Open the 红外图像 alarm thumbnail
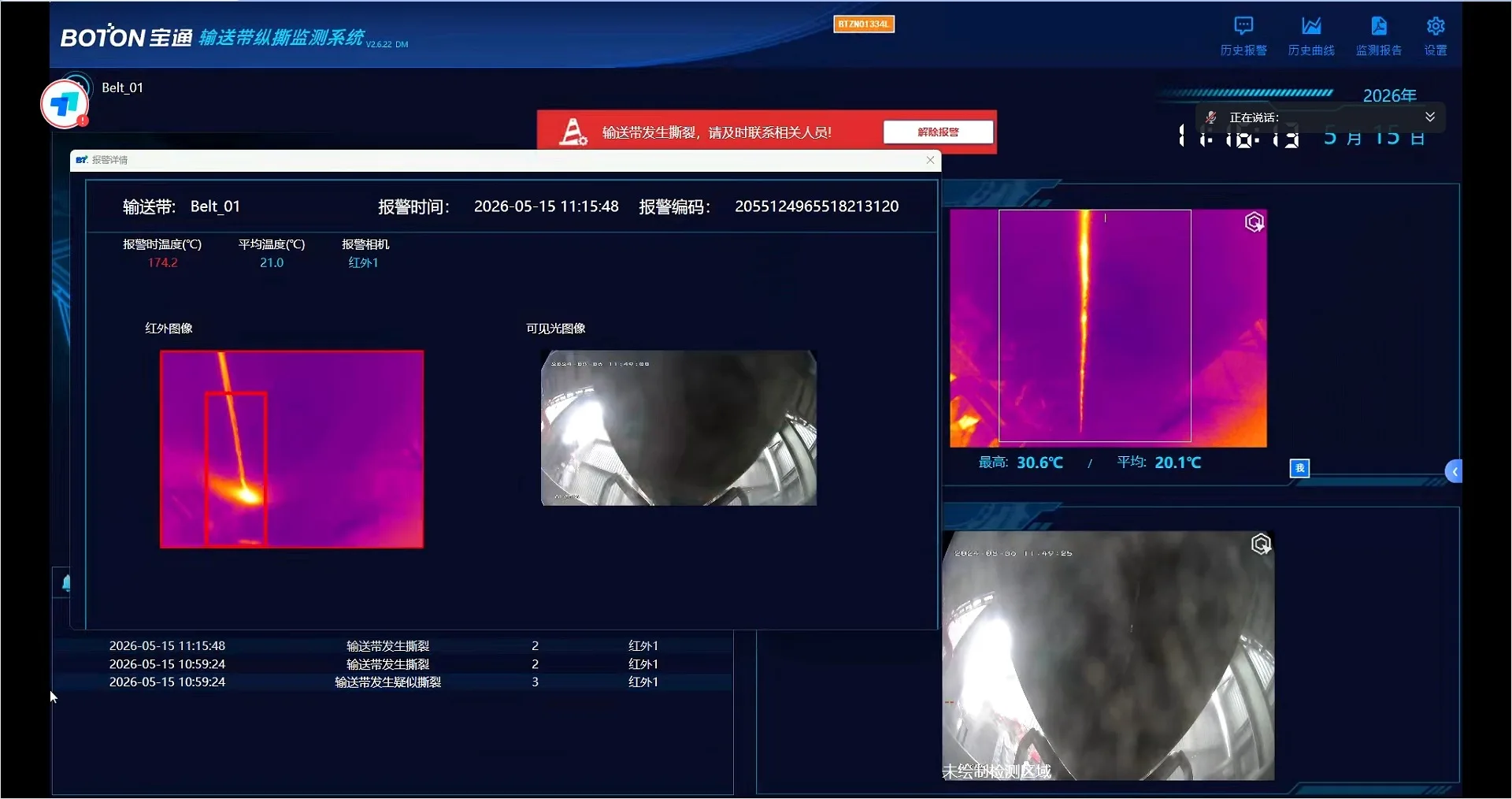Screen dimensions: 1512x799 (291, 449)
